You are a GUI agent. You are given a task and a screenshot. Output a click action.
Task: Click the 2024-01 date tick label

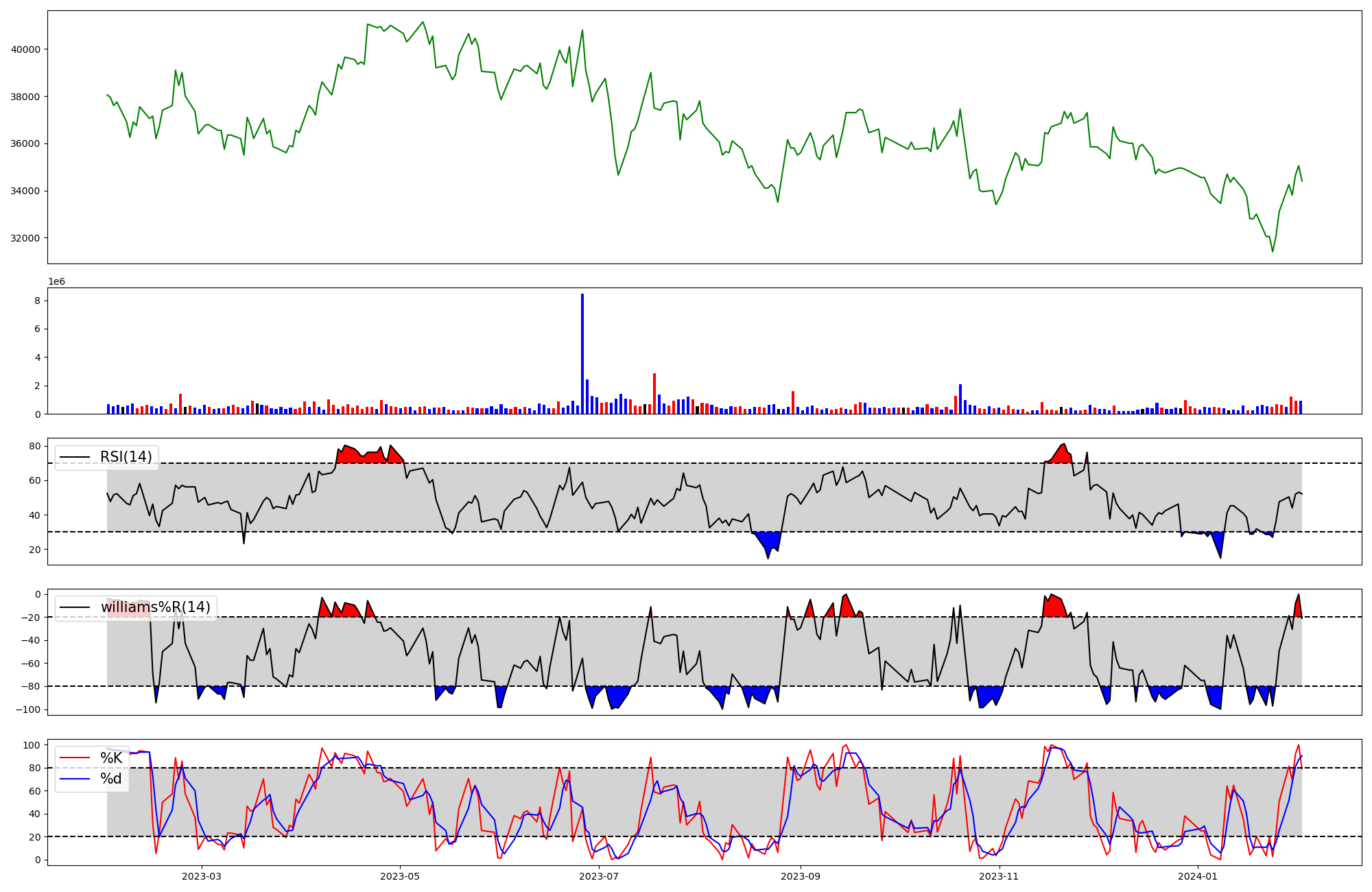1198,876
